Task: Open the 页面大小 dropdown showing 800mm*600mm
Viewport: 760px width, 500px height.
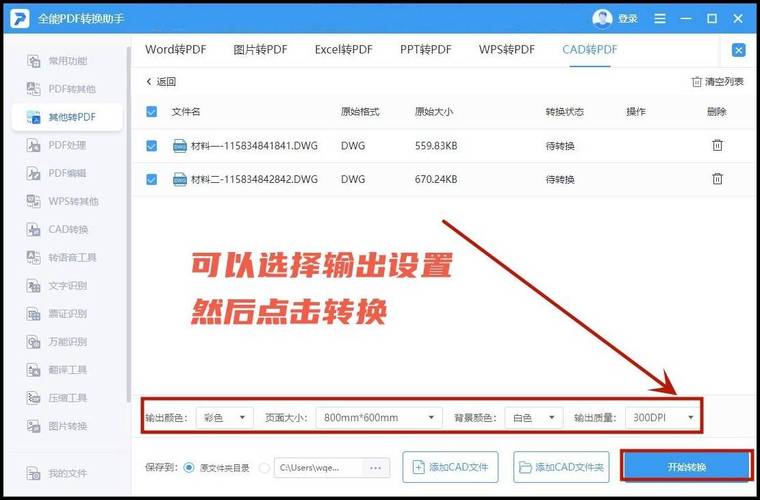Action: (379, 418)
